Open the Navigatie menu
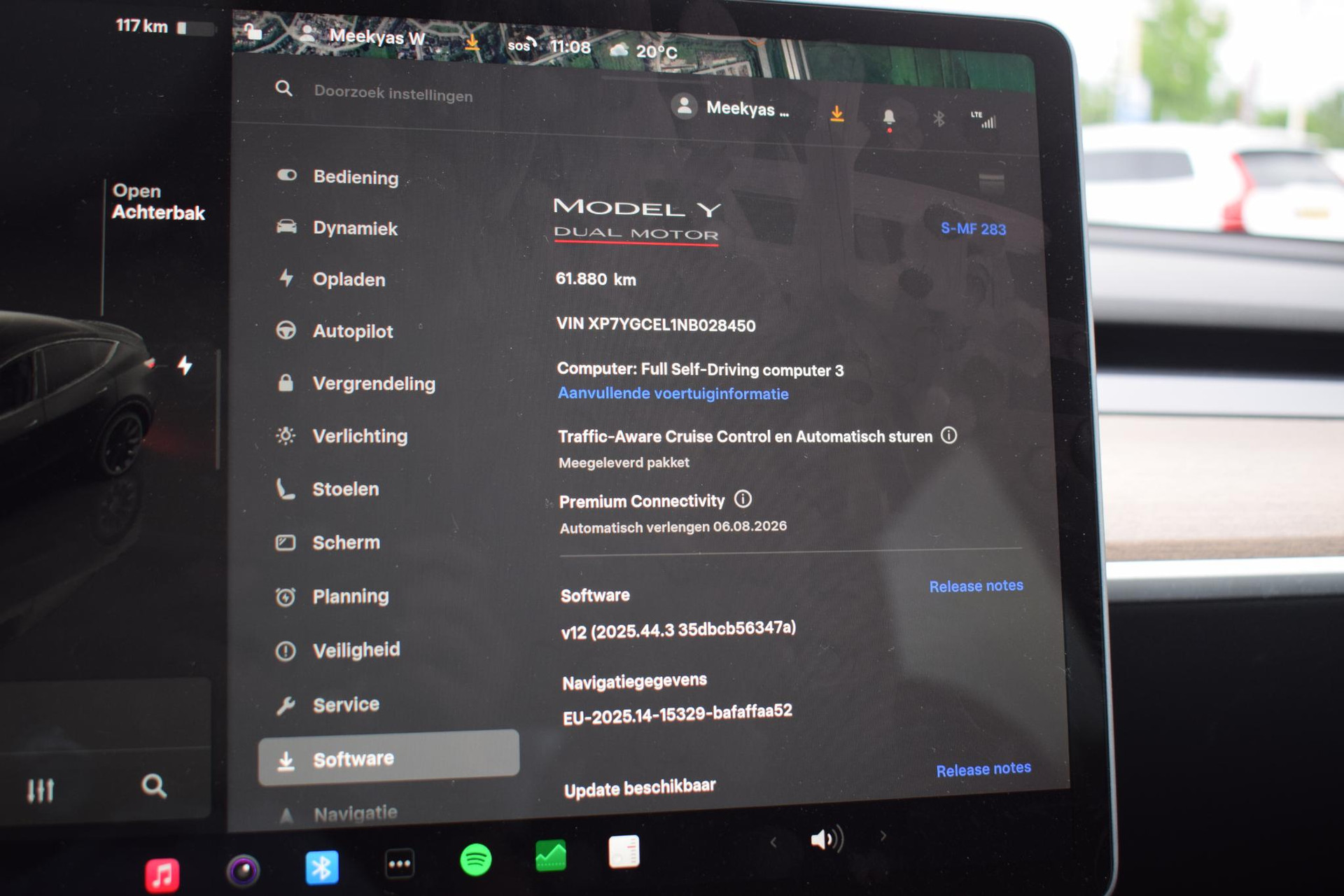The image size is (1344, 896). (x=339, y=814)
